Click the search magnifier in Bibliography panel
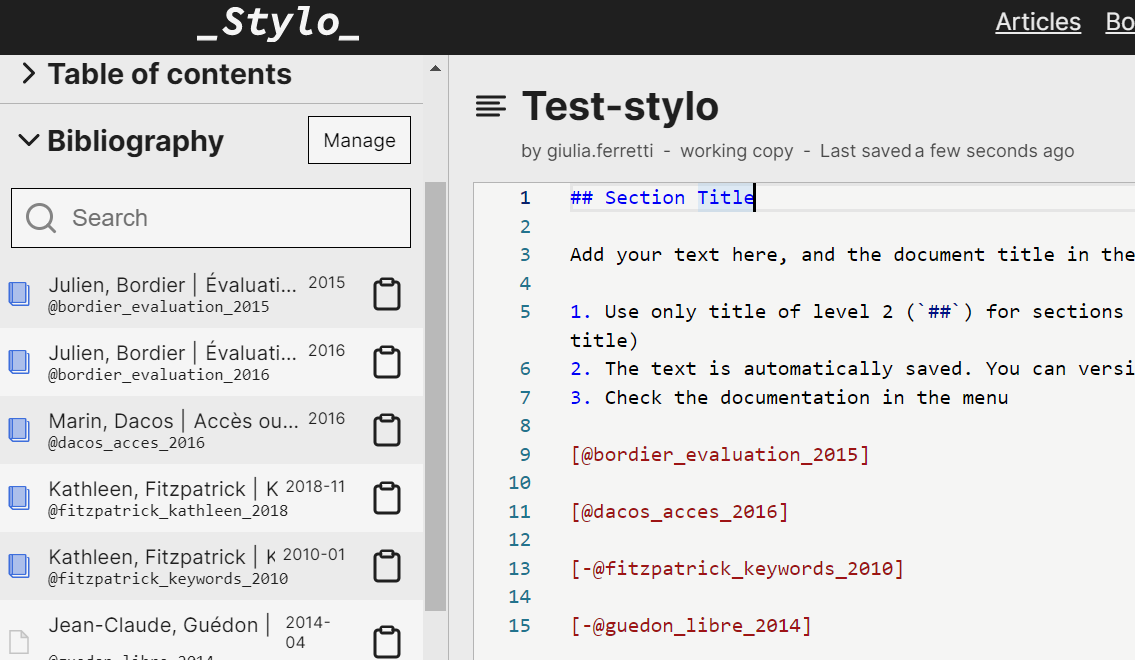Viewport: 1135px width, 660px height. point(40,217)
